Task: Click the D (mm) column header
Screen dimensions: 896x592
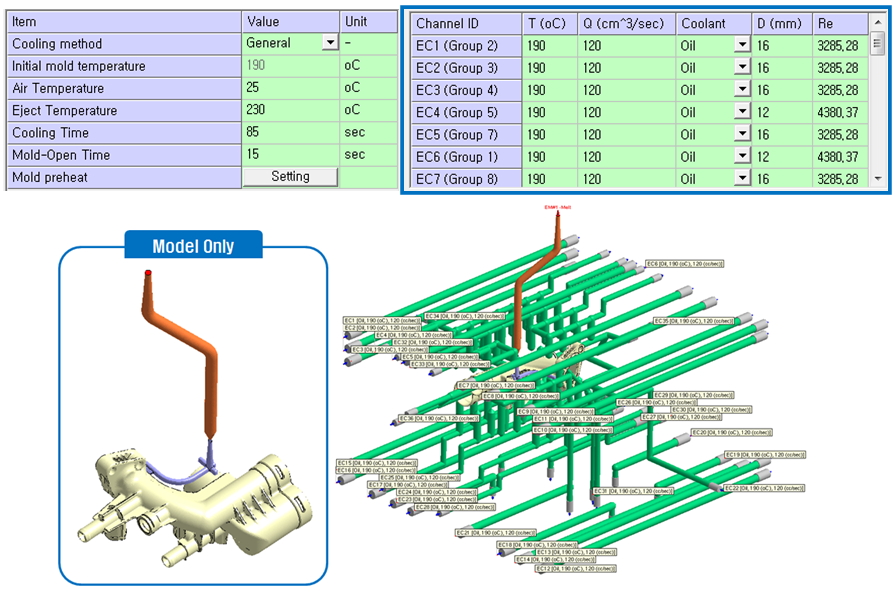Action: [782, 23]
